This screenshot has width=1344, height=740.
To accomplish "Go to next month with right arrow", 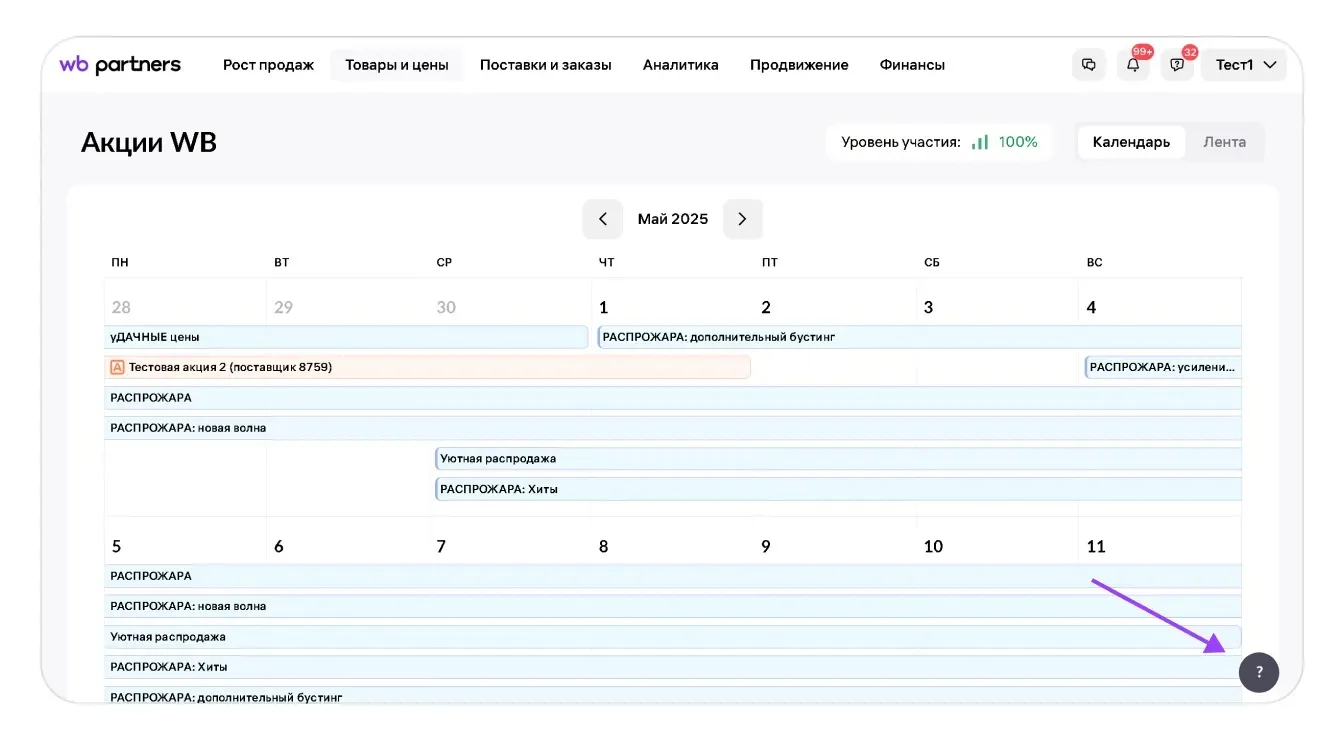I will 742,219.
